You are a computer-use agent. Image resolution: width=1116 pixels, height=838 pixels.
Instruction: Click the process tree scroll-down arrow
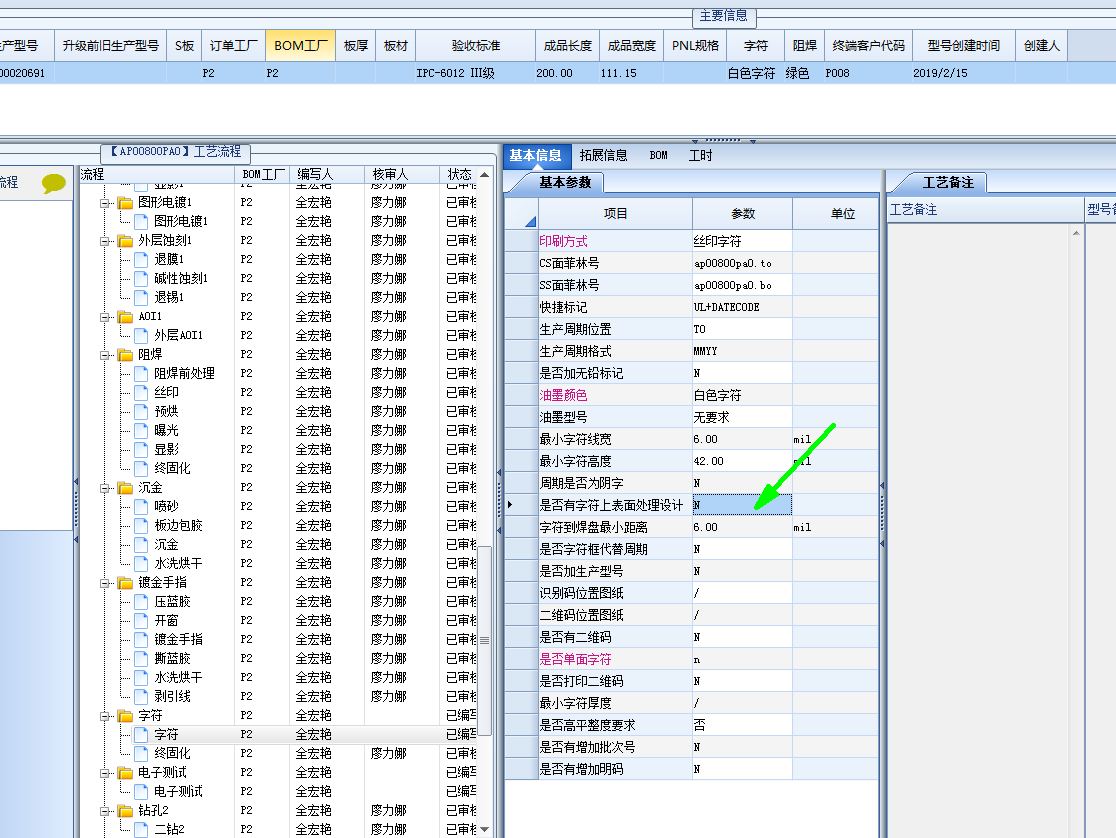point(485,829)
